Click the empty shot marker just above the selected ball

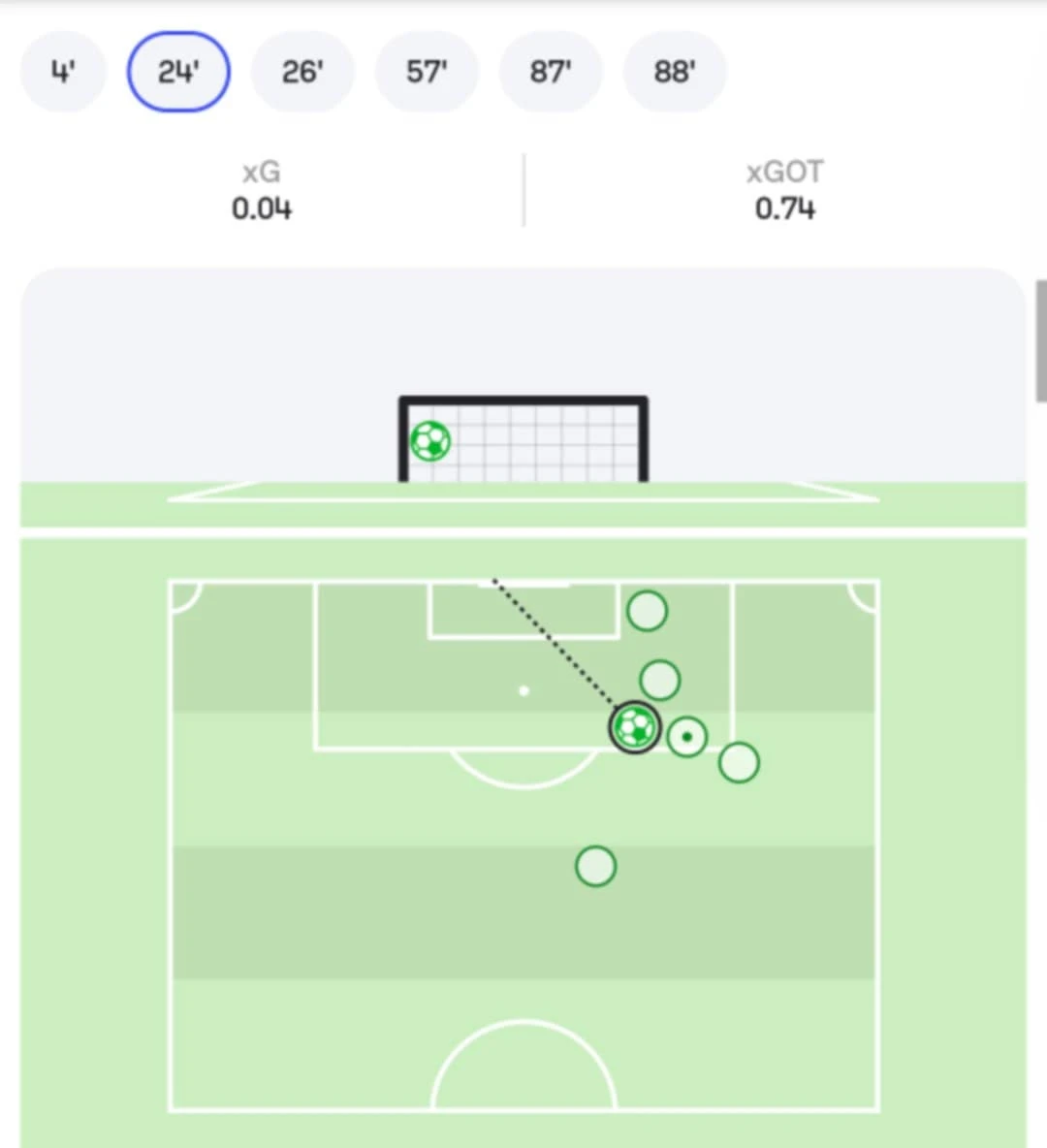pyautogui.click(x=660, y=681)
